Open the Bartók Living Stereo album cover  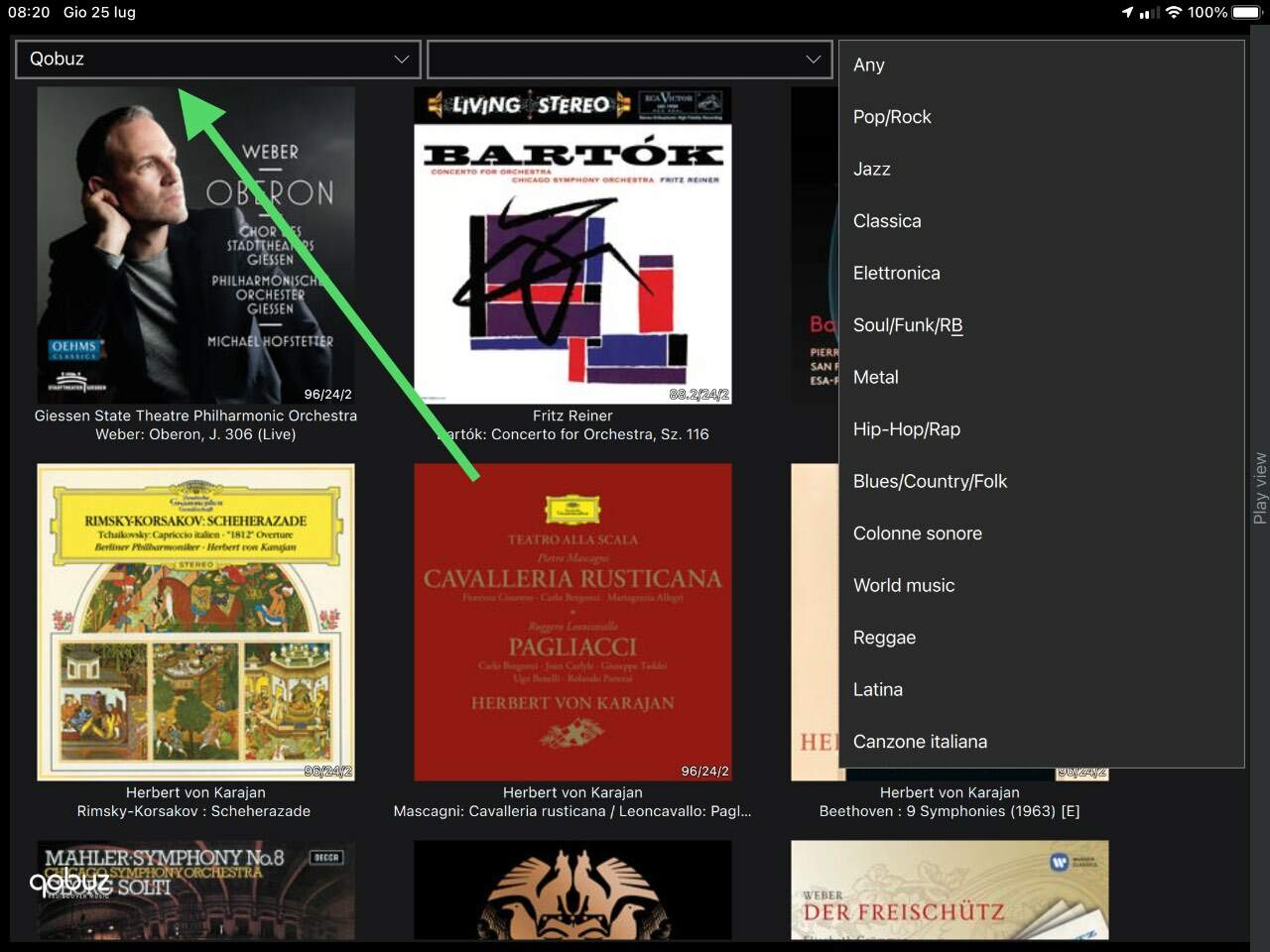click(x=572, y=245)
